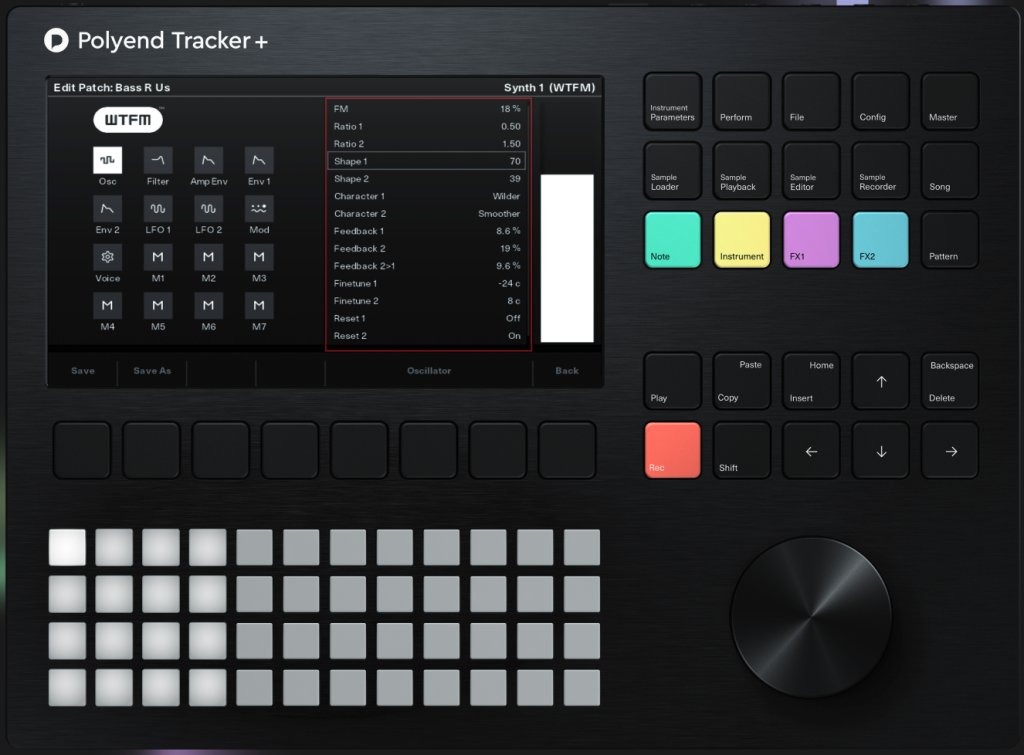Select the Osc section icon

pos(107,160)
